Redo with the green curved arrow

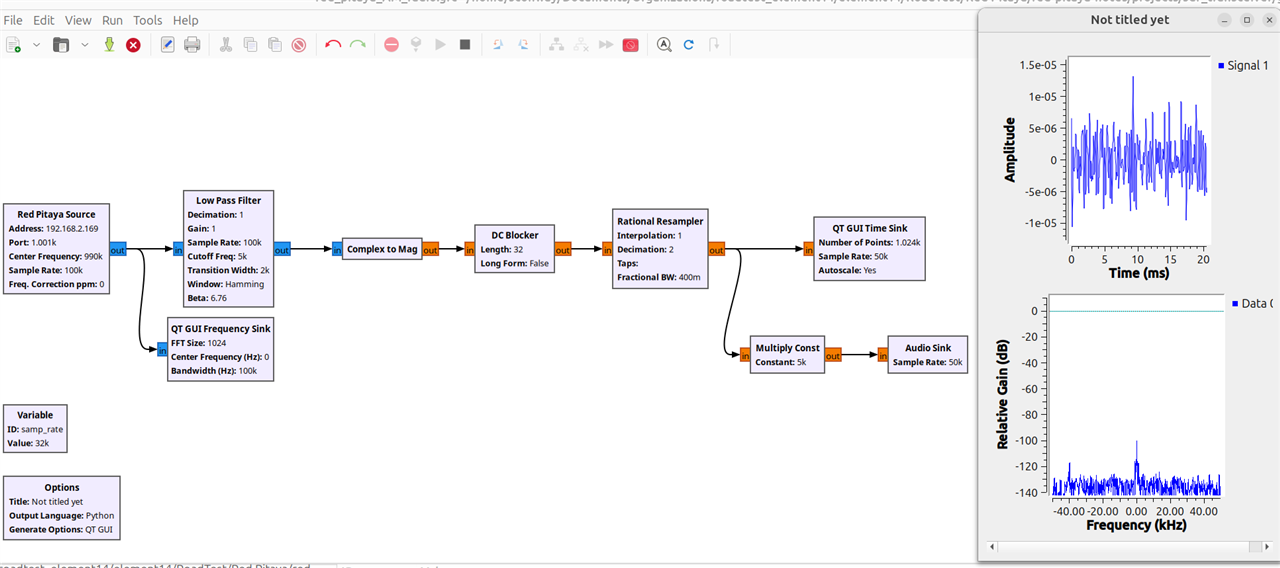tap(357, 45)
